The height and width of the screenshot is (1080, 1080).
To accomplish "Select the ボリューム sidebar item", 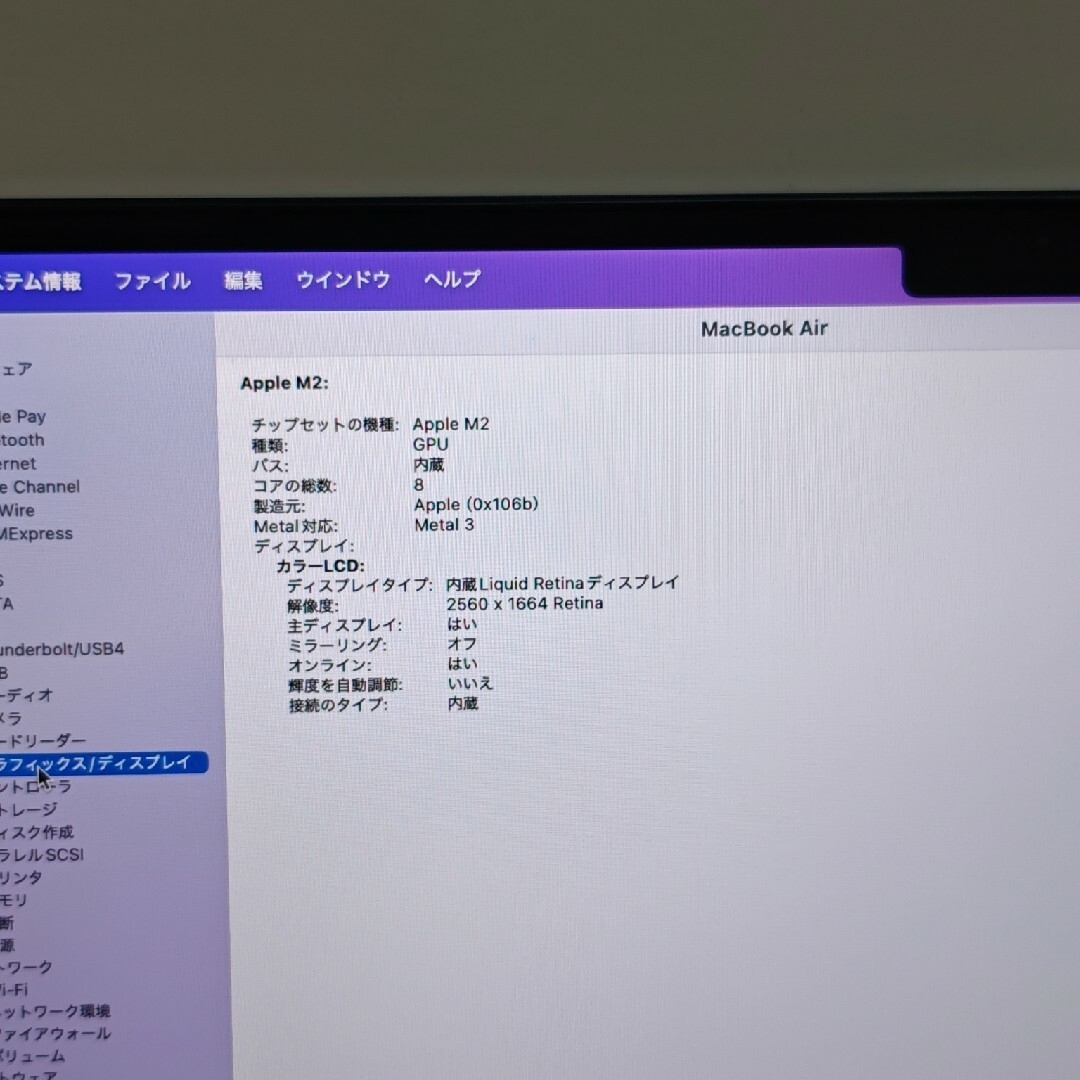I will tap(32, 1056).
